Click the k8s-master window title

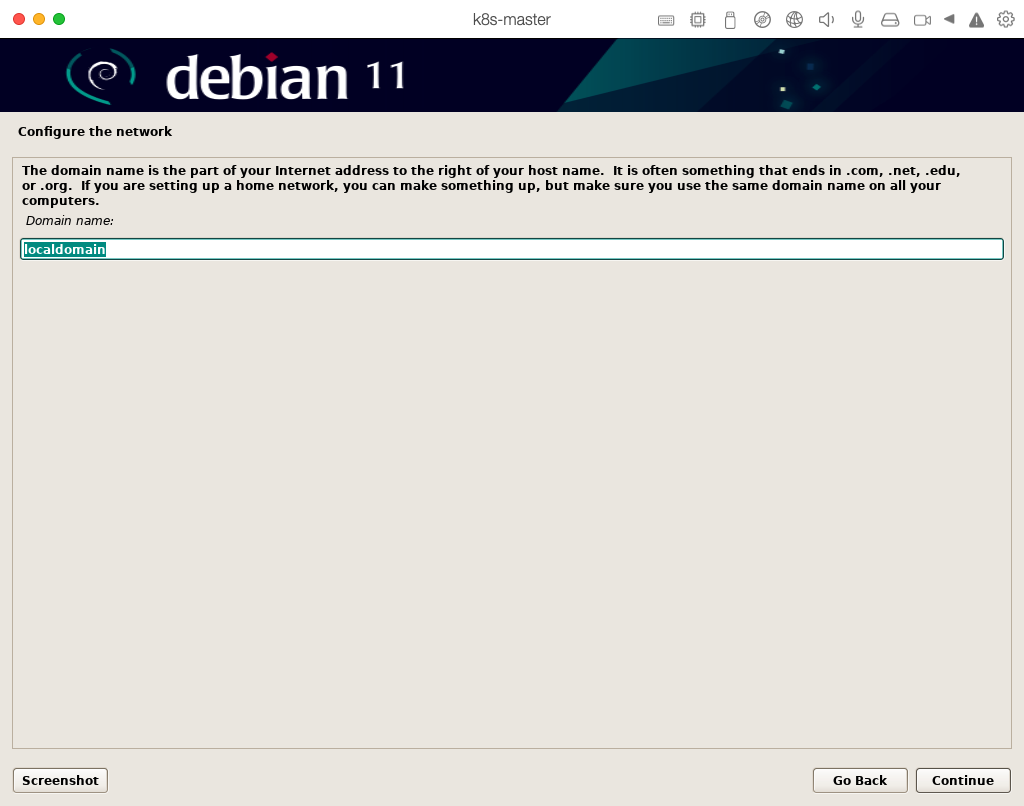point(511,20)
